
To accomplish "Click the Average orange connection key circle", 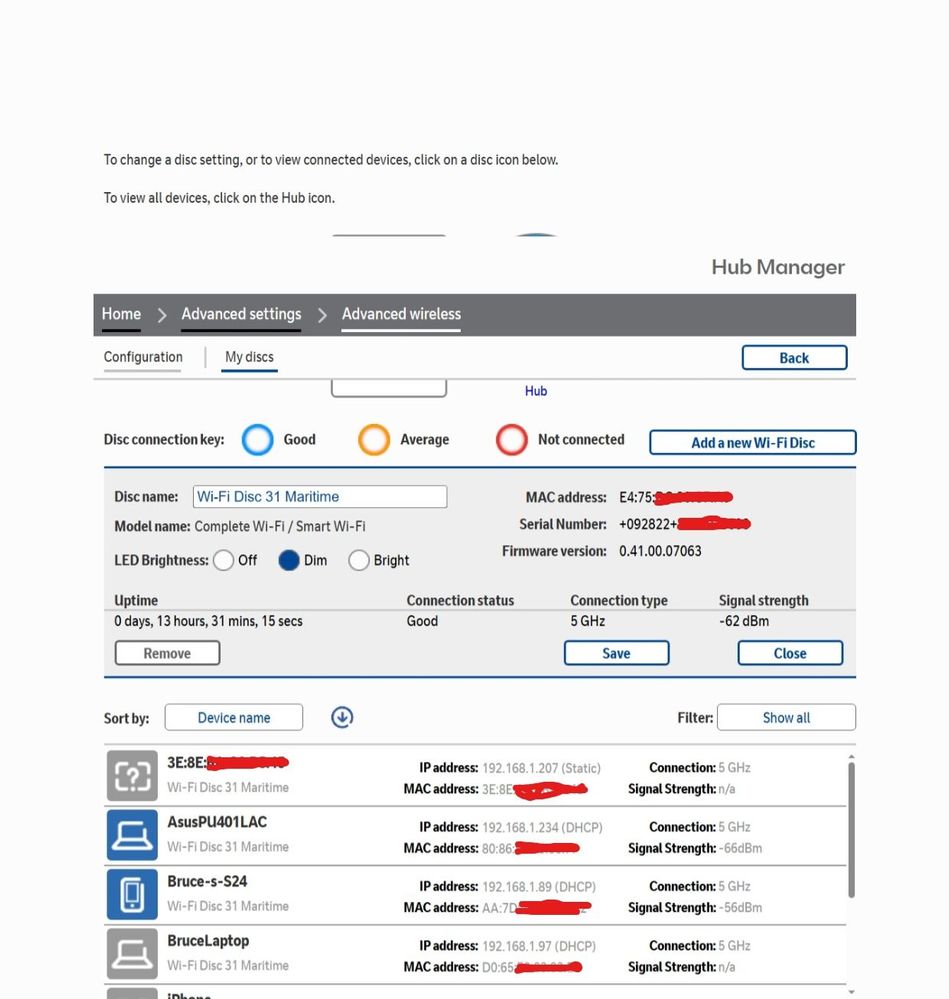I will (374, 440).
